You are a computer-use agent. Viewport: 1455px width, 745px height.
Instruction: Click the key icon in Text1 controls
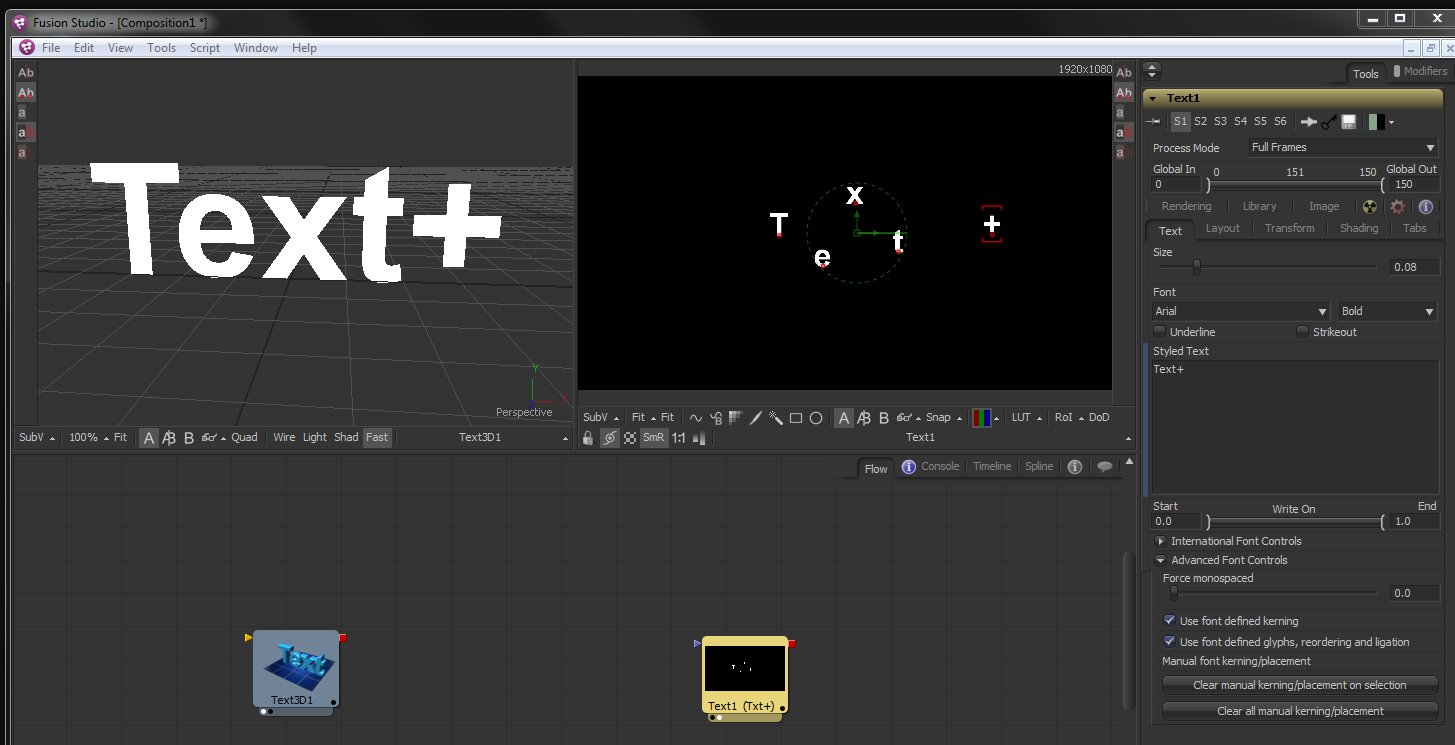(x=1329, y=122)
